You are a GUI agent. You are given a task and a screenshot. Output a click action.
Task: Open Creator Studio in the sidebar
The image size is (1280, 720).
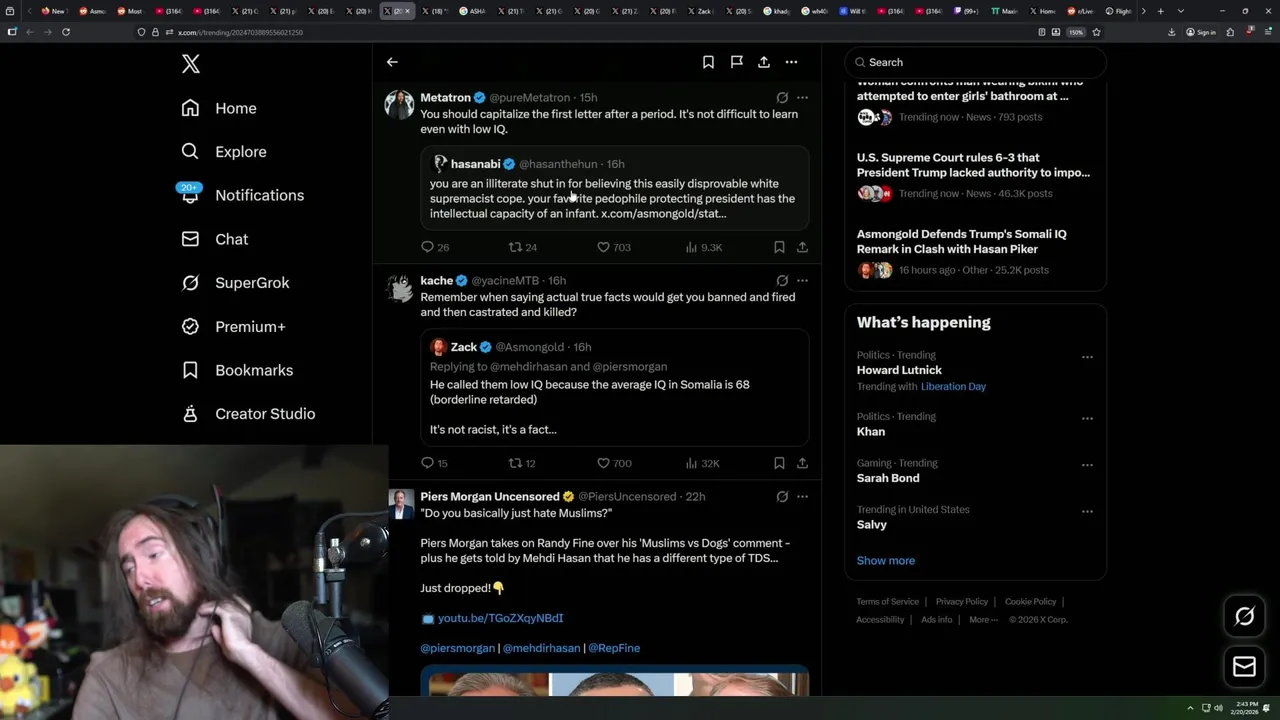[248, 414]
